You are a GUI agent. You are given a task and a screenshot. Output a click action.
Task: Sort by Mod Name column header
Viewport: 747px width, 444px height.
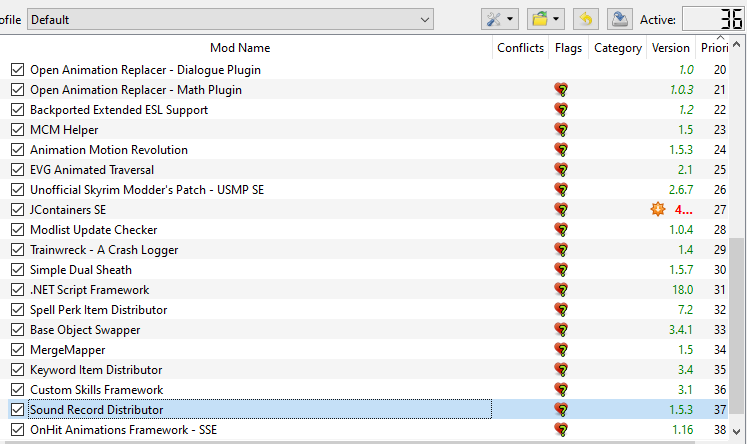point(240,48)
